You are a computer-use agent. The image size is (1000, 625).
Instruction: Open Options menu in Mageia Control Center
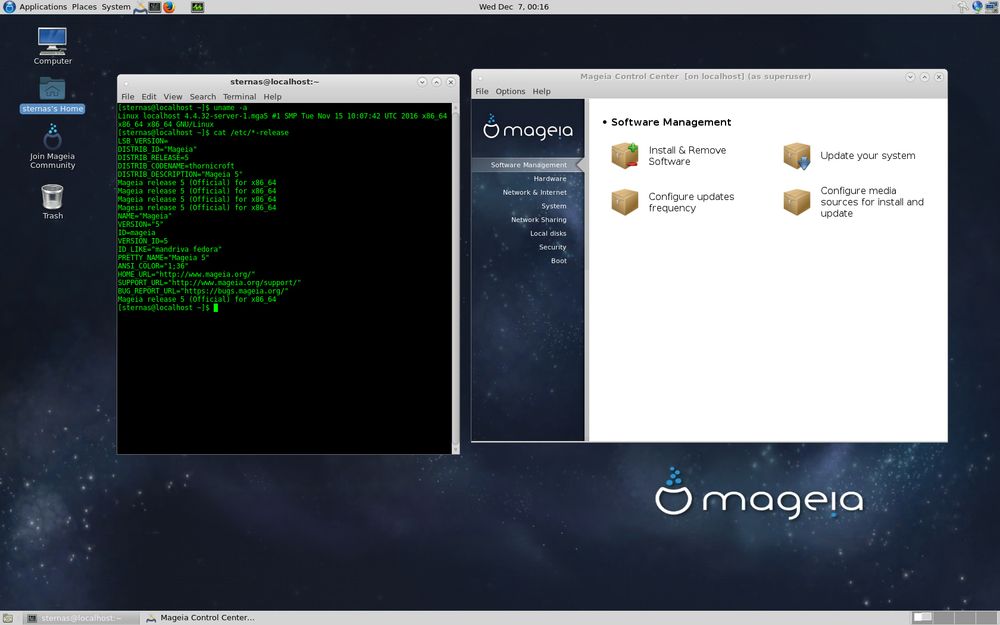pyautogui.click(x=510, y=91)
